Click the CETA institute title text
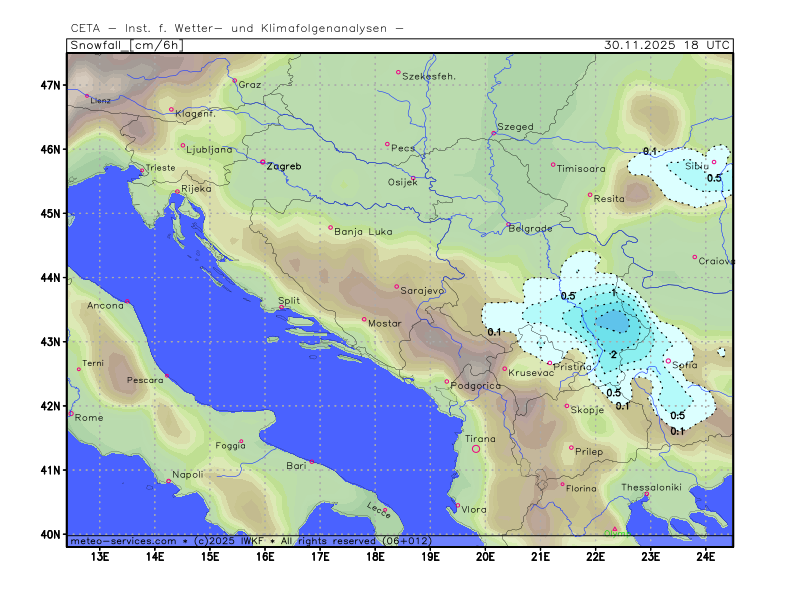The image size is (800, 600). coord(237,28)
